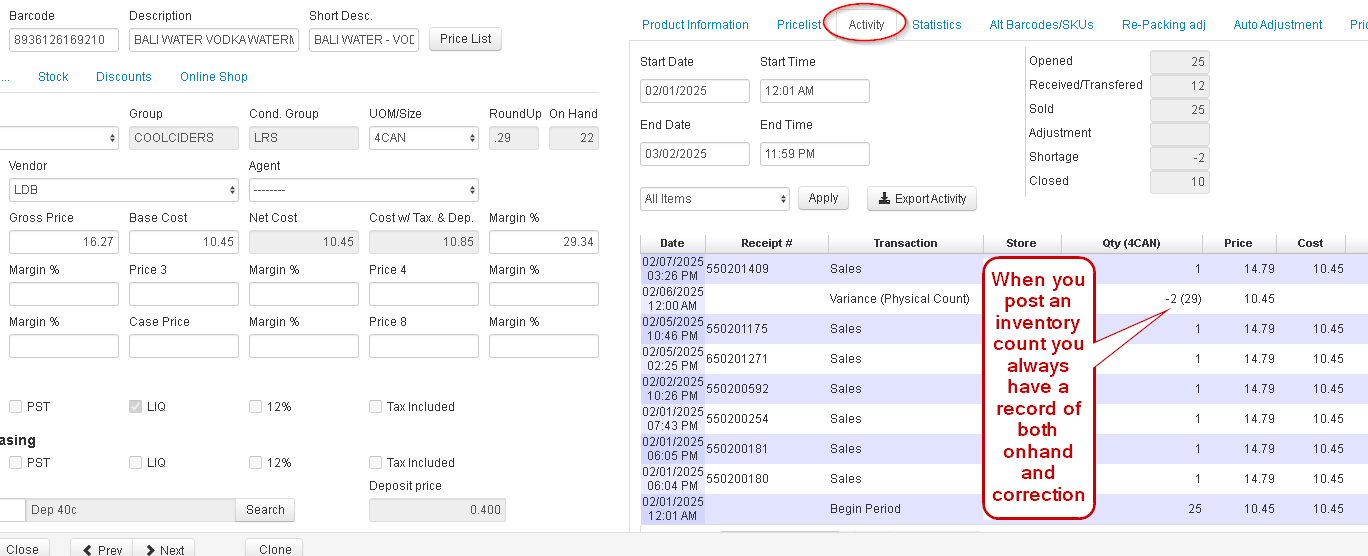Screen dimensions: 1368x556
Task: Open the Alt Barcodes/SKUs tab
Action: [1041, 25]
